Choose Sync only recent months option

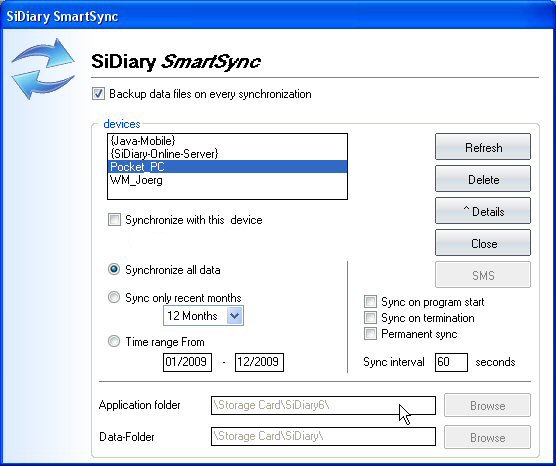pos(114,297)
